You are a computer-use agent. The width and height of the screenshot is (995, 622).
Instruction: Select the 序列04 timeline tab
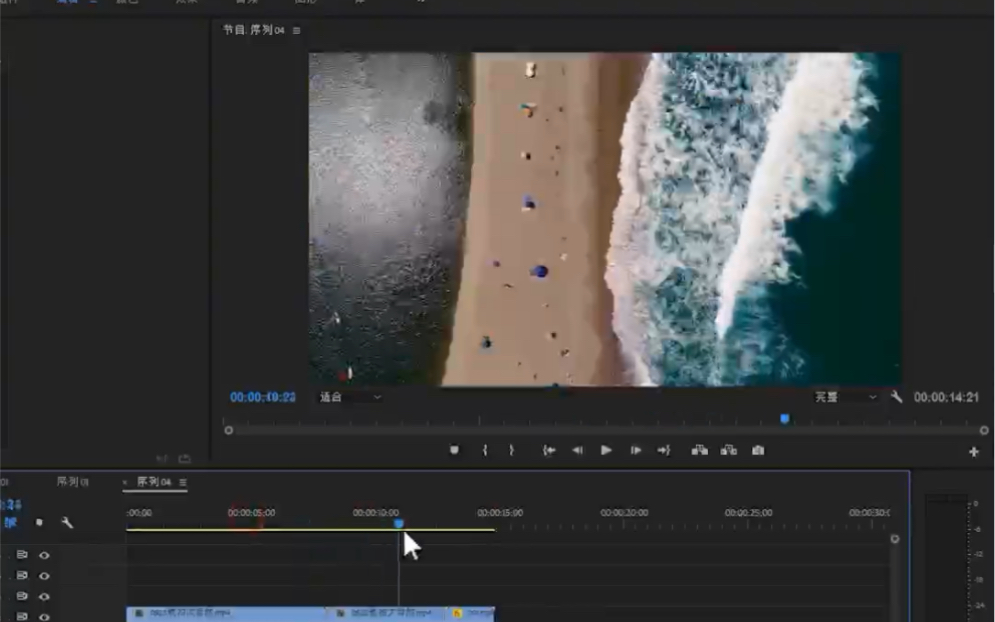click(153, 481)
